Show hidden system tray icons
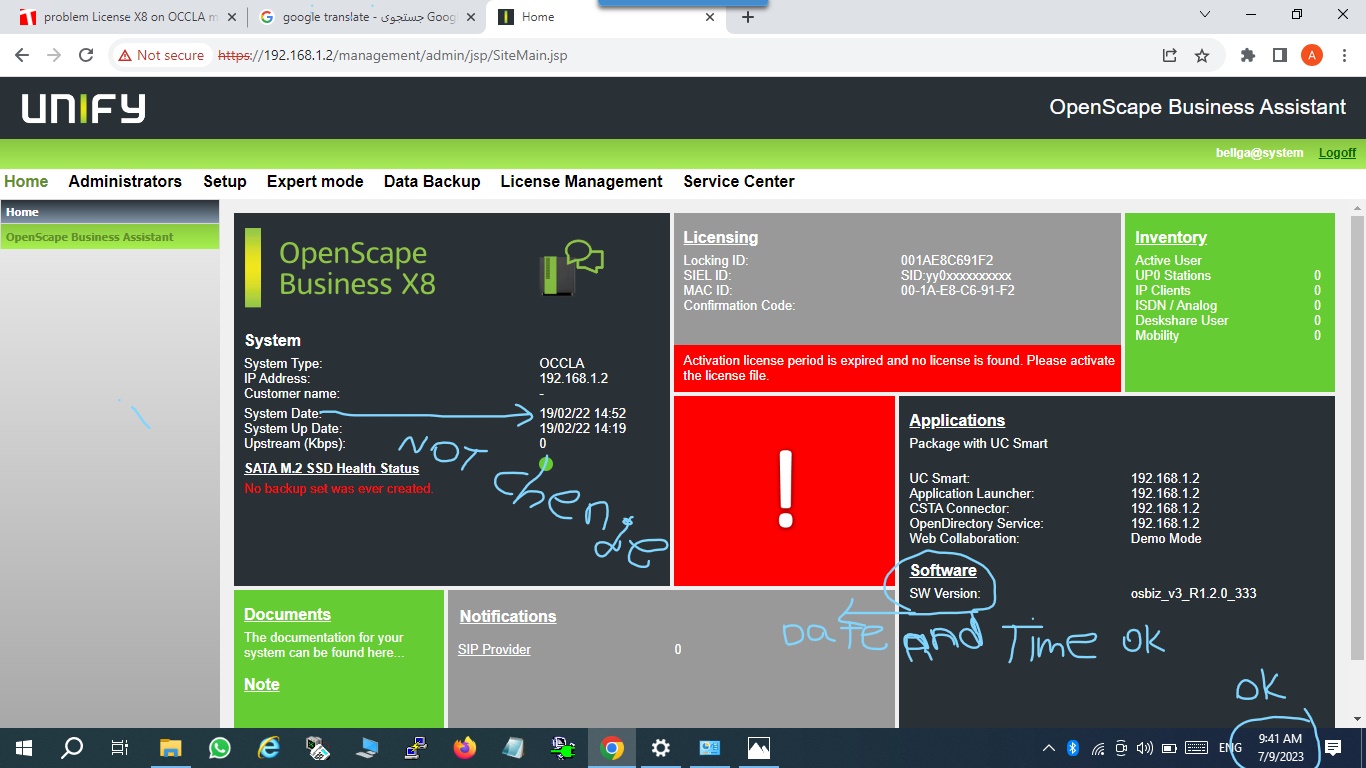Screen dimensions: 1366x768 1049,748
